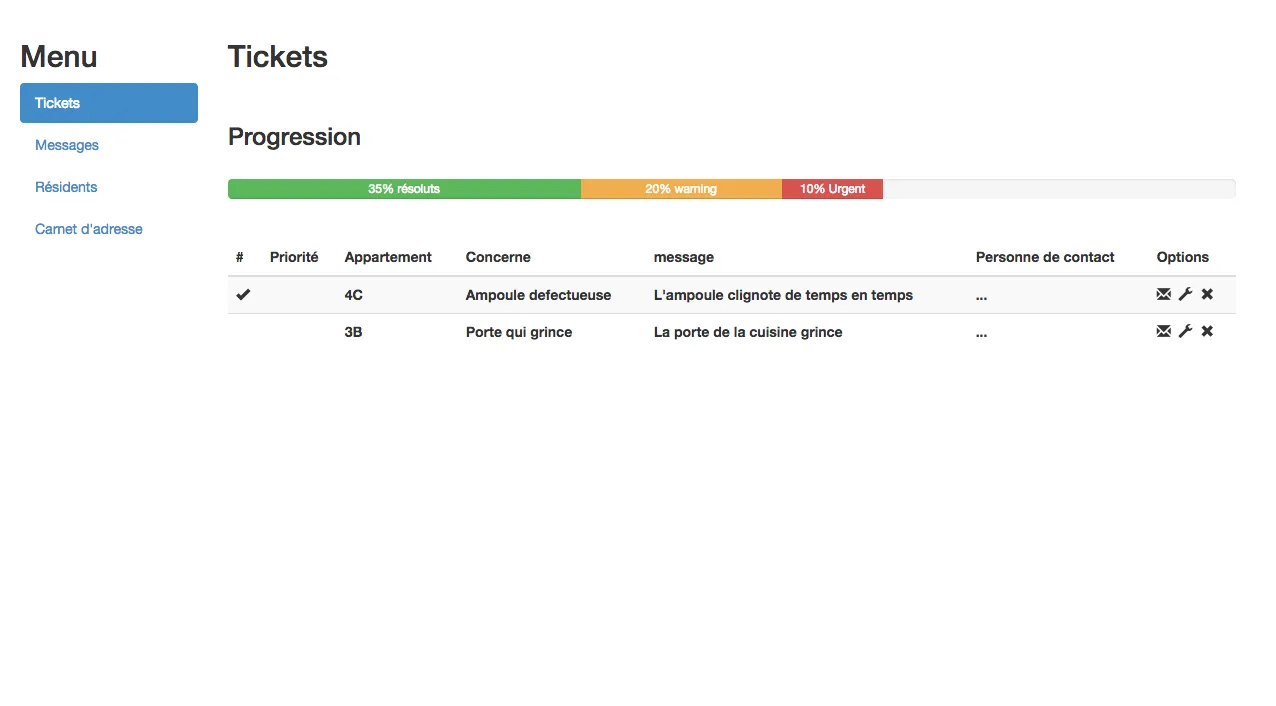Delete the 4C ticket with the X icon
Screen dimensions: 1276x706
1207,294
